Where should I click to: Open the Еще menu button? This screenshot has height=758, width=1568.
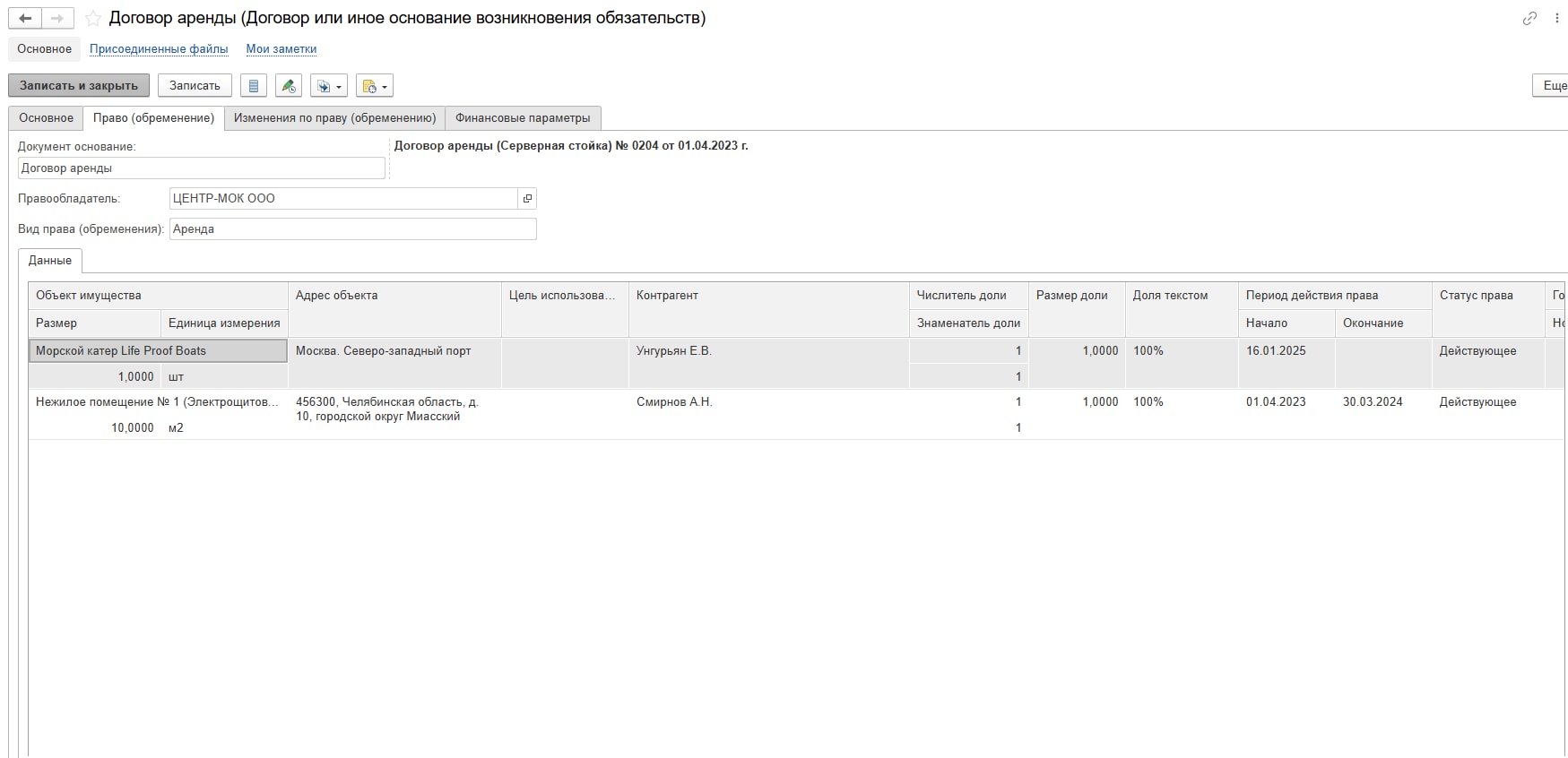tap(1551, 86)
